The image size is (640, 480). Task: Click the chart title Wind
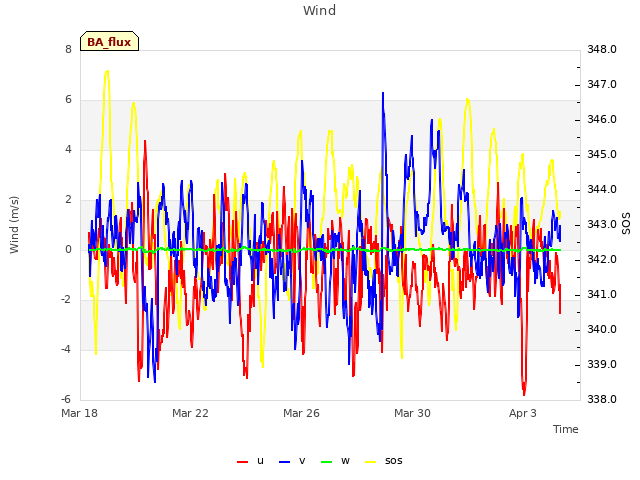(x=320, y=10)
